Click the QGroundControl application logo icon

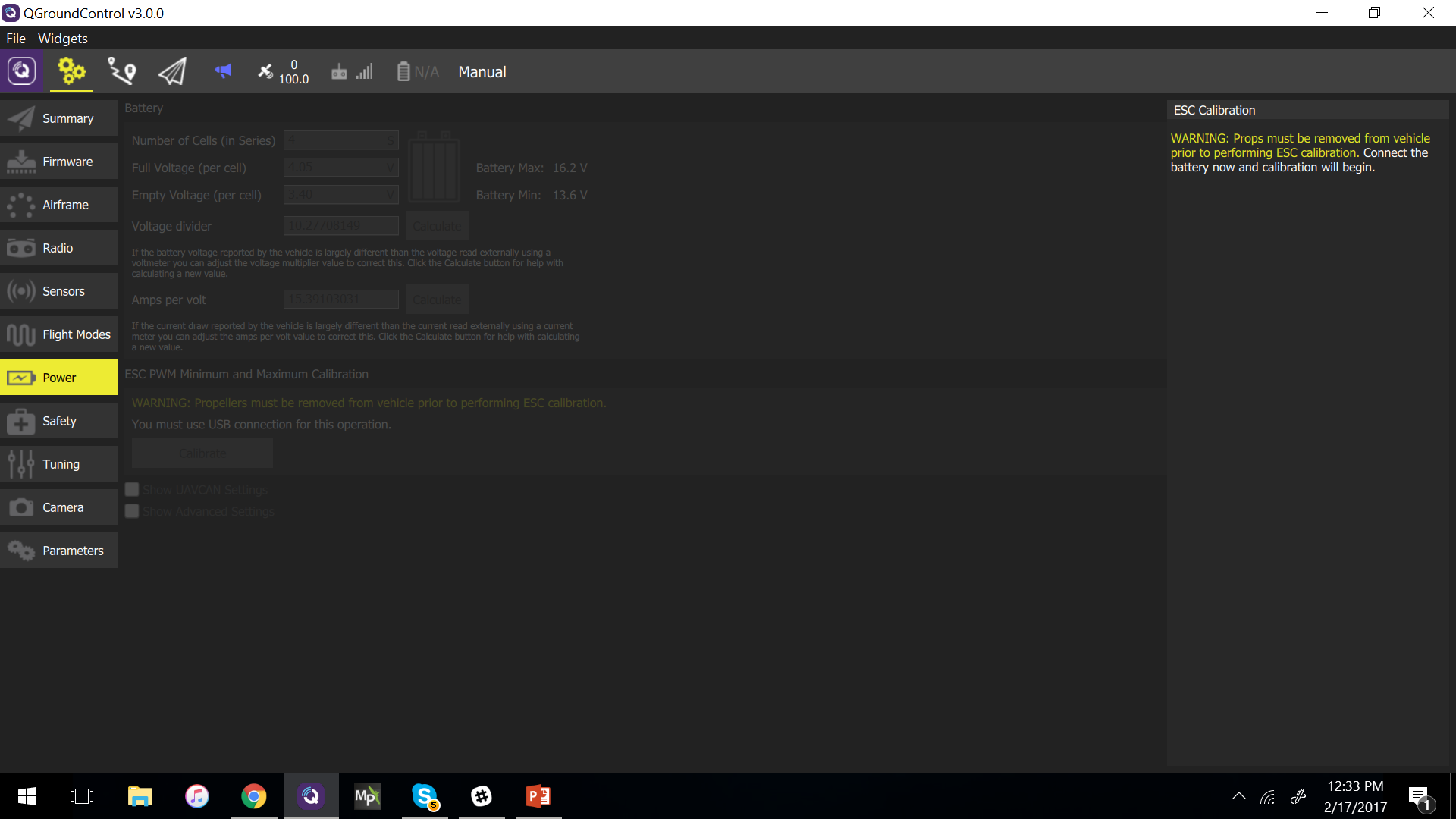click(x=21, y=71)
